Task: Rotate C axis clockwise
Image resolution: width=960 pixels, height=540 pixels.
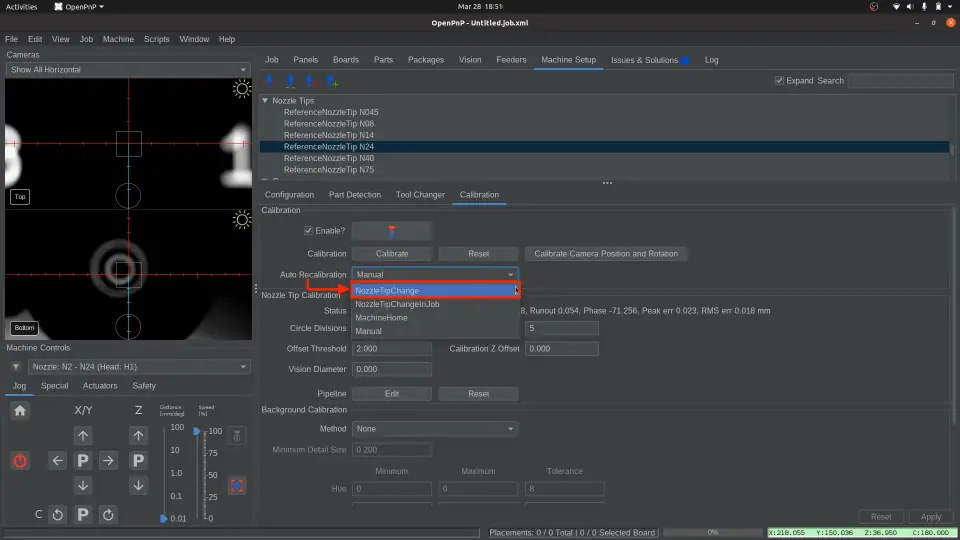Action: pos(108,514)
